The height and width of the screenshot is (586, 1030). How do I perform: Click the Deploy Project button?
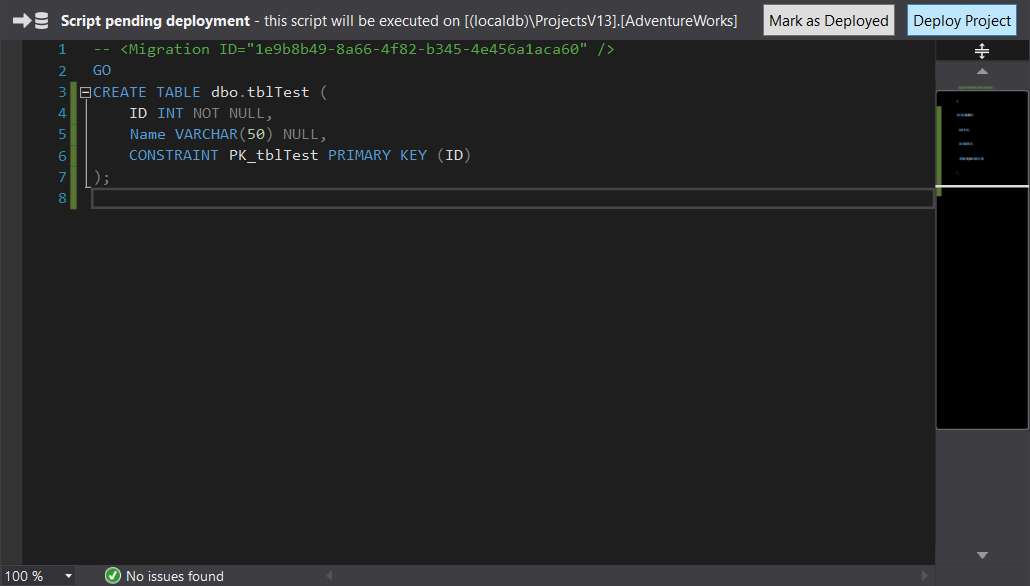pos(962,20)
